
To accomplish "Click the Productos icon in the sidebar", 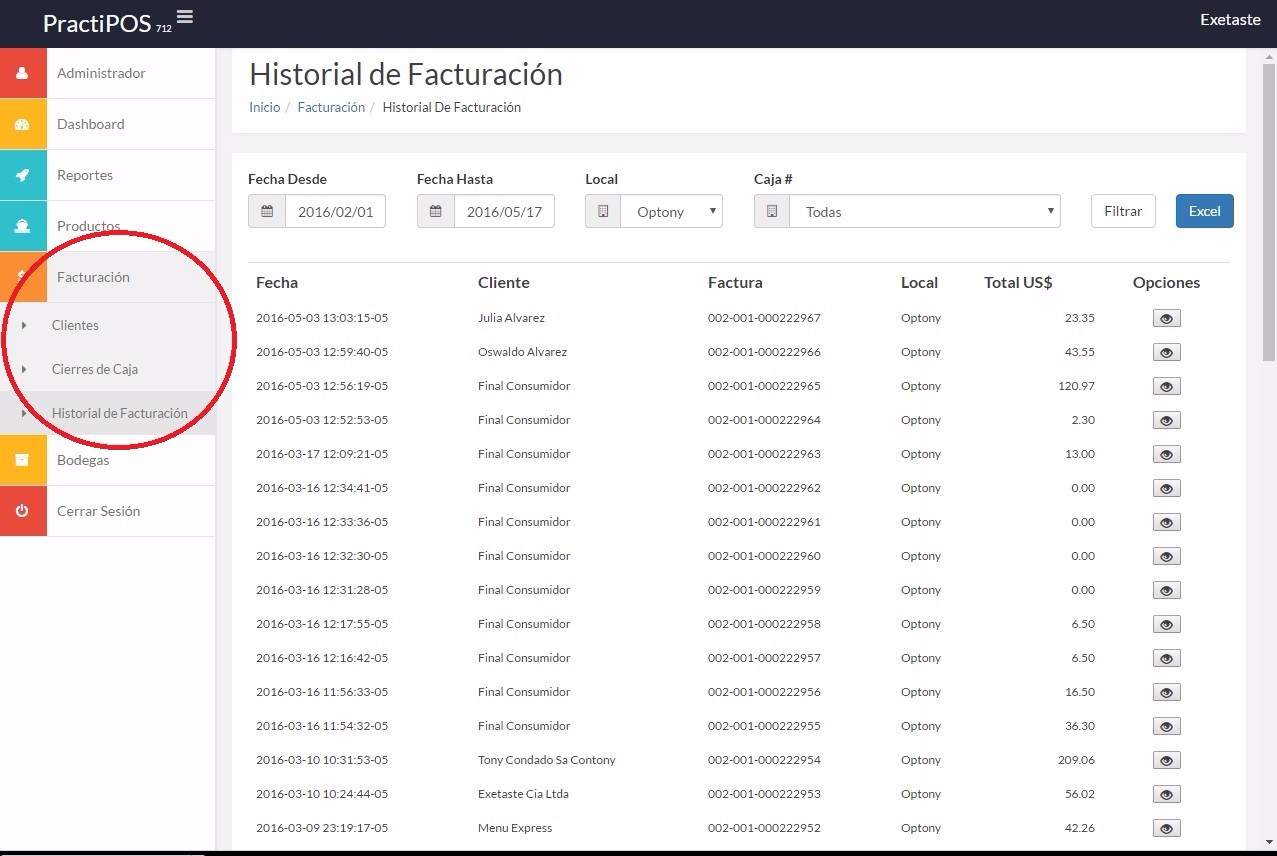I will tap(23, 226).
